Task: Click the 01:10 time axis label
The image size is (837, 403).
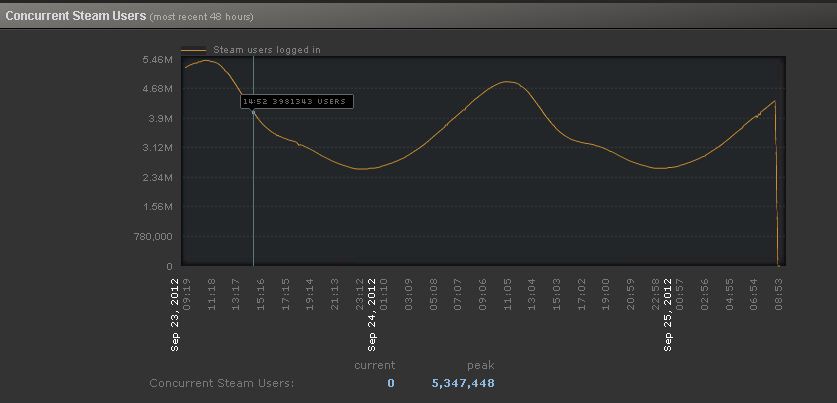Action: click(384, 294)
